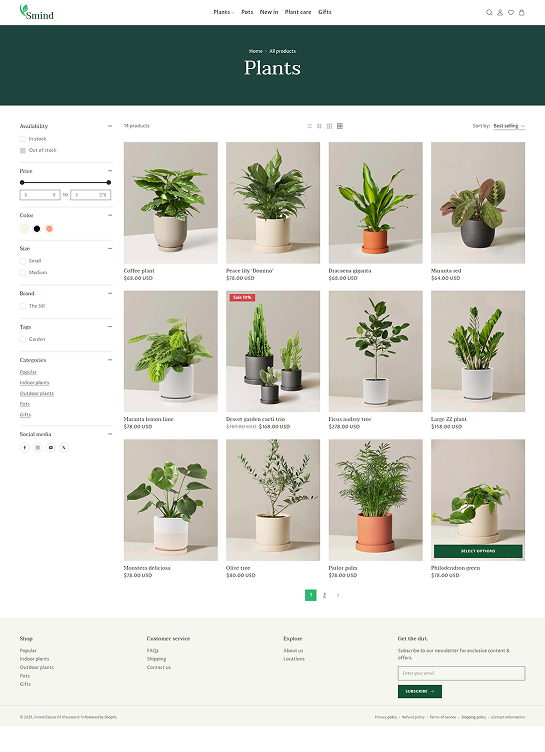This screenshot has height=752, width=545.
Task: Open the Desert garden cacti trio image
Action: click(273, 352)
